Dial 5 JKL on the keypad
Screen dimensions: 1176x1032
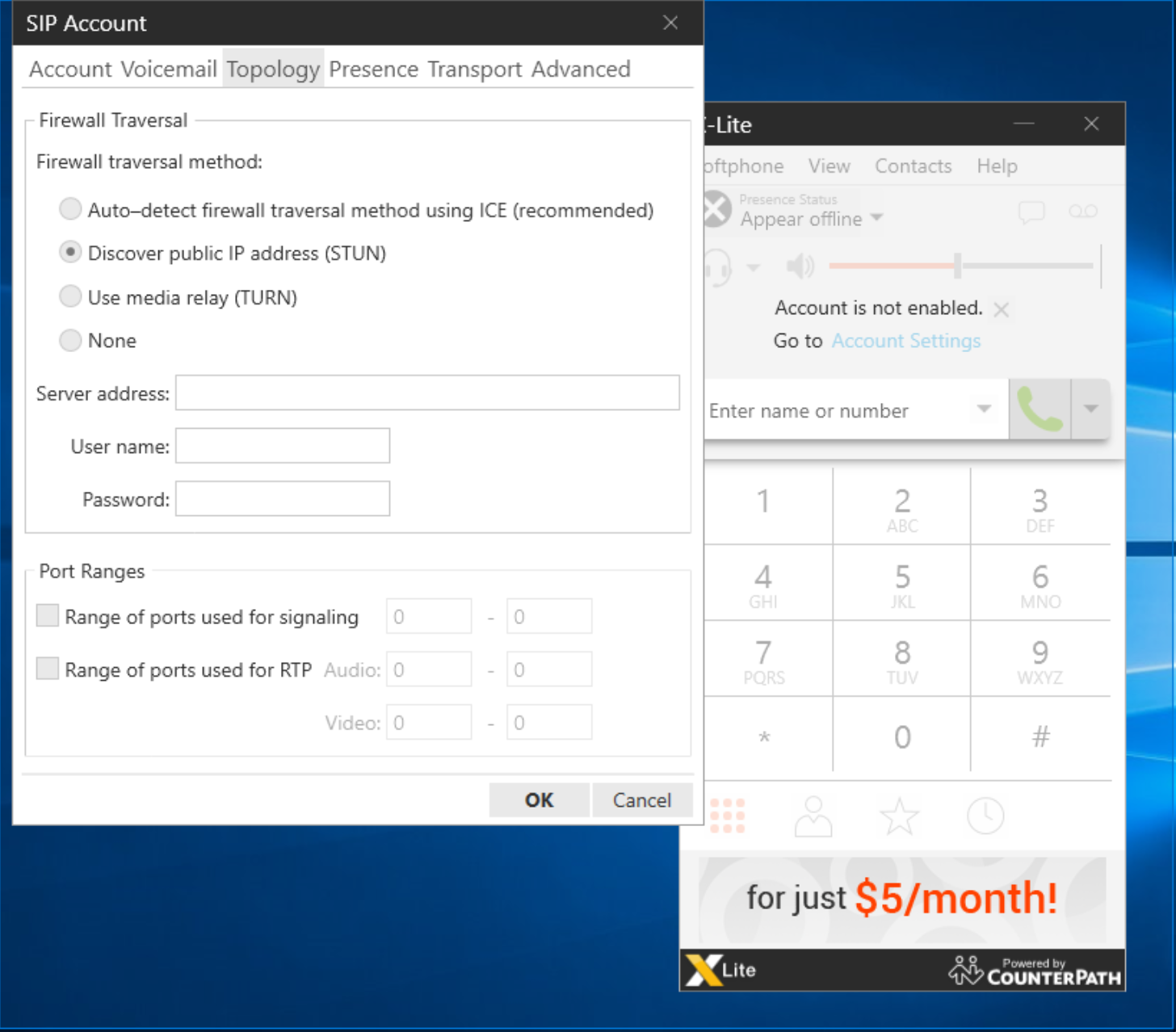click(902, 582)
